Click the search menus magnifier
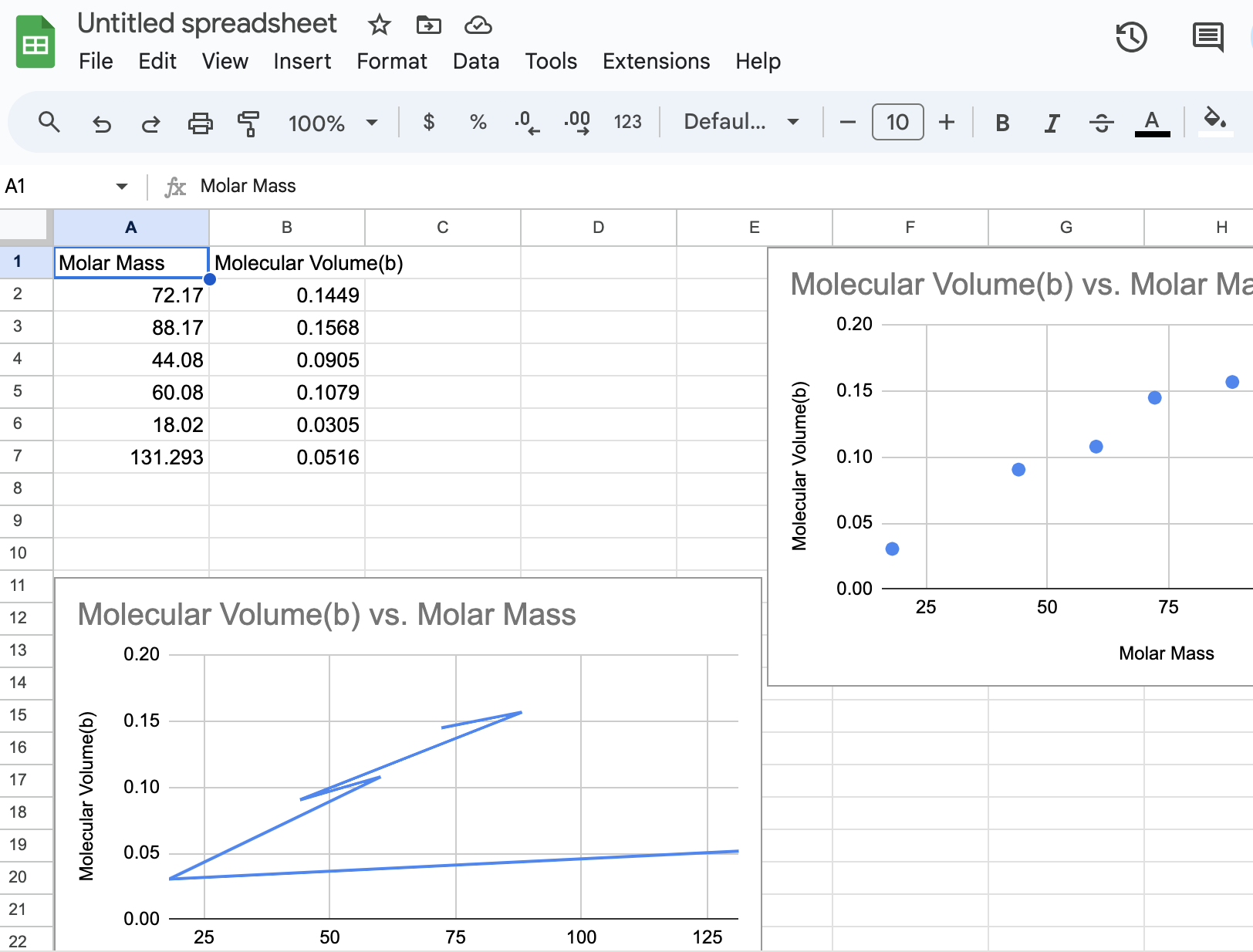Screen dimensions: 1253x952 click(x=49, y=122)
